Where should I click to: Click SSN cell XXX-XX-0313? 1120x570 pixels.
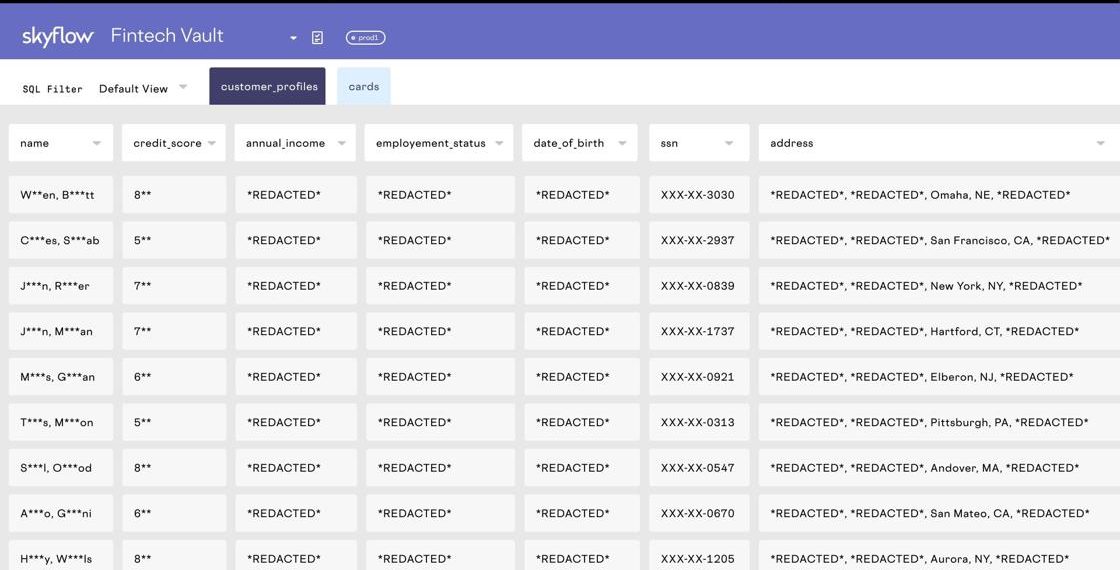click(x=699, y=422)
